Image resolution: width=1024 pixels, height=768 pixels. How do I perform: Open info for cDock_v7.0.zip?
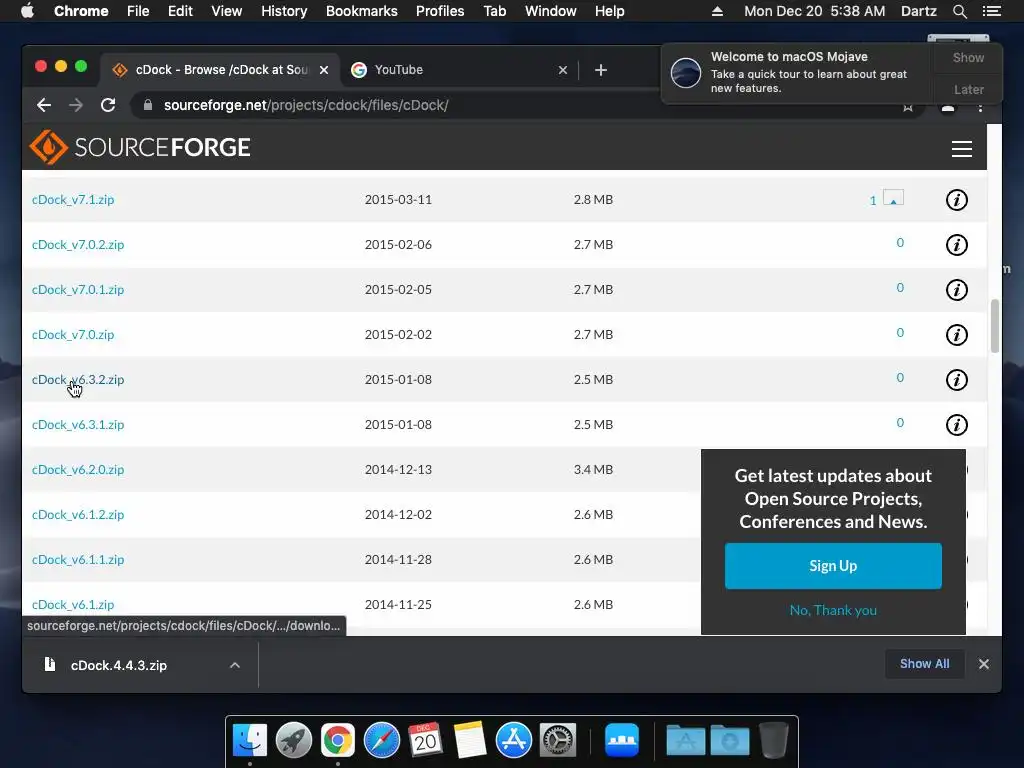click(x=957, y=335)
